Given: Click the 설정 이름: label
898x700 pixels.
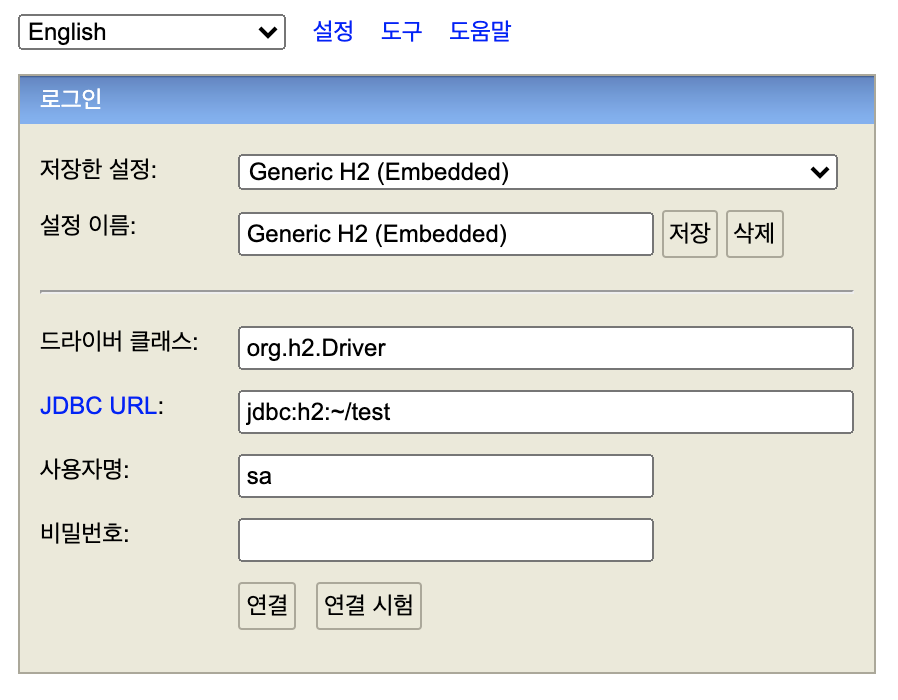Looking at the screenshot, I should coord(88,225).
